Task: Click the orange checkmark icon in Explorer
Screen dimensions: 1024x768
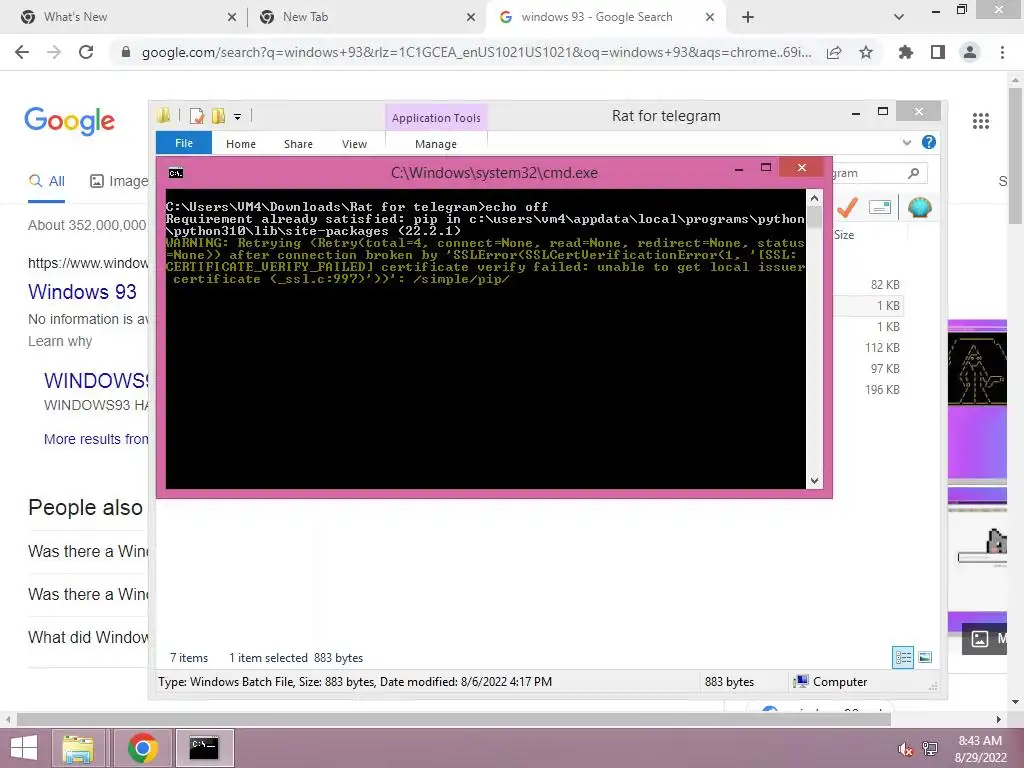Action: tap(847, 208)
